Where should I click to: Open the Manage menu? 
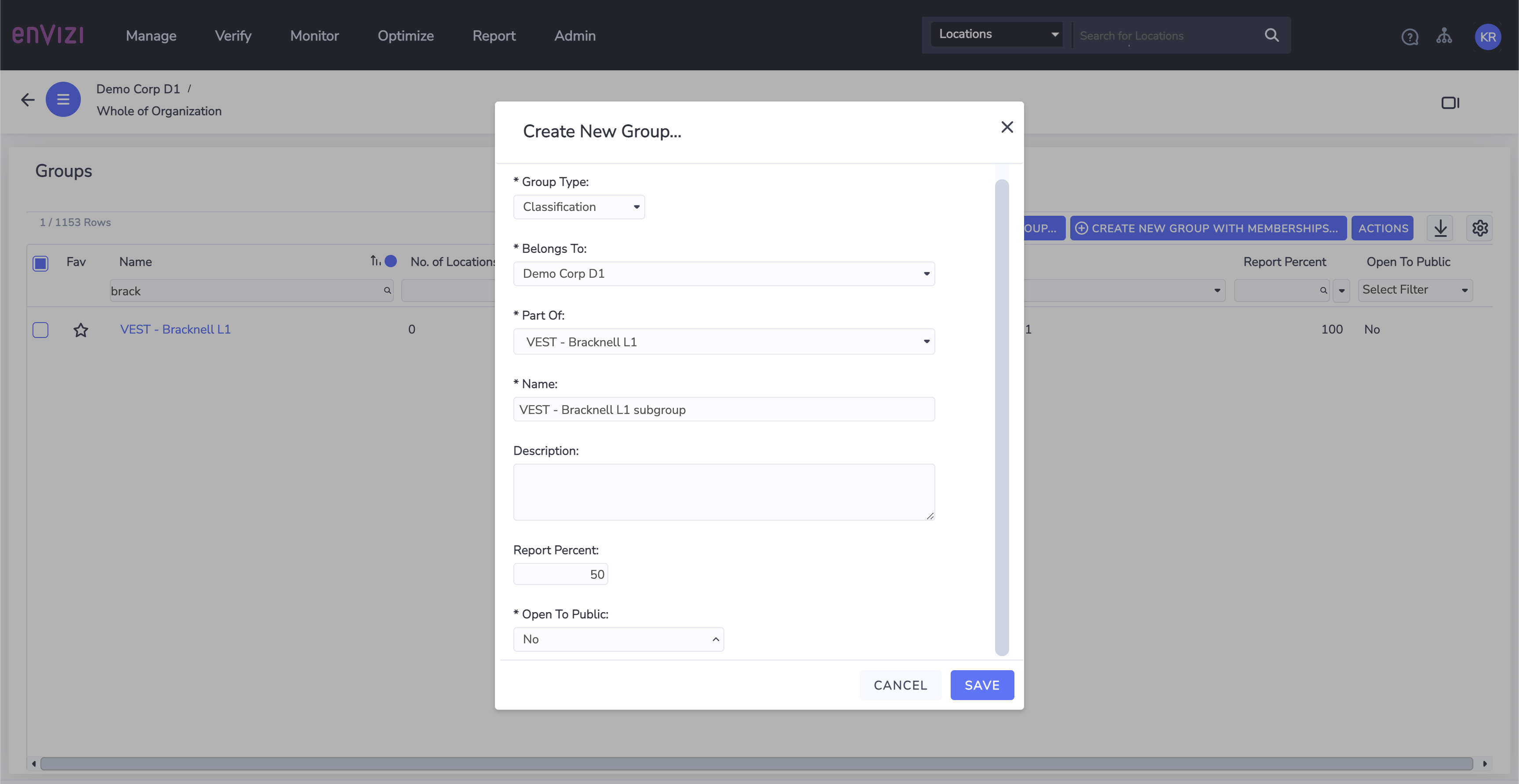tap(151, 36)
